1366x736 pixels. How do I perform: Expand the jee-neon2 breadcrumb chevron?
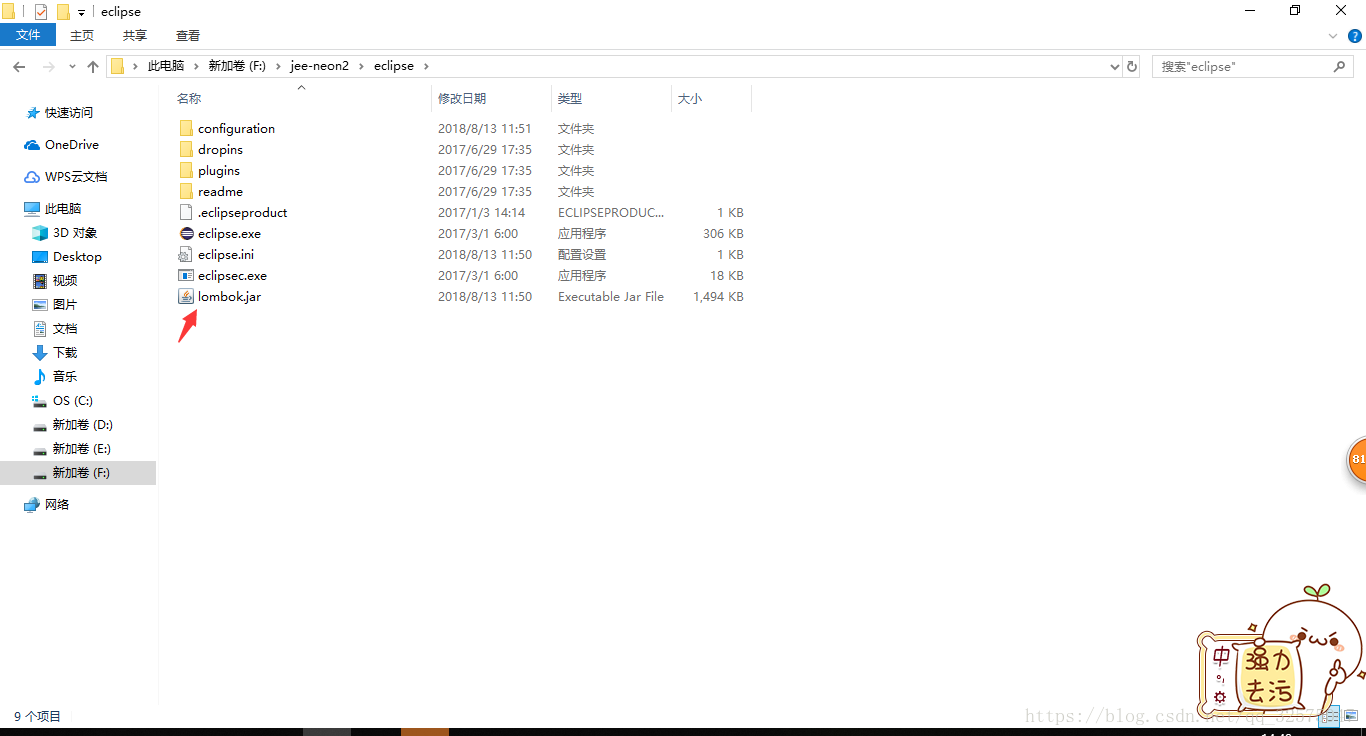[362, 66]
